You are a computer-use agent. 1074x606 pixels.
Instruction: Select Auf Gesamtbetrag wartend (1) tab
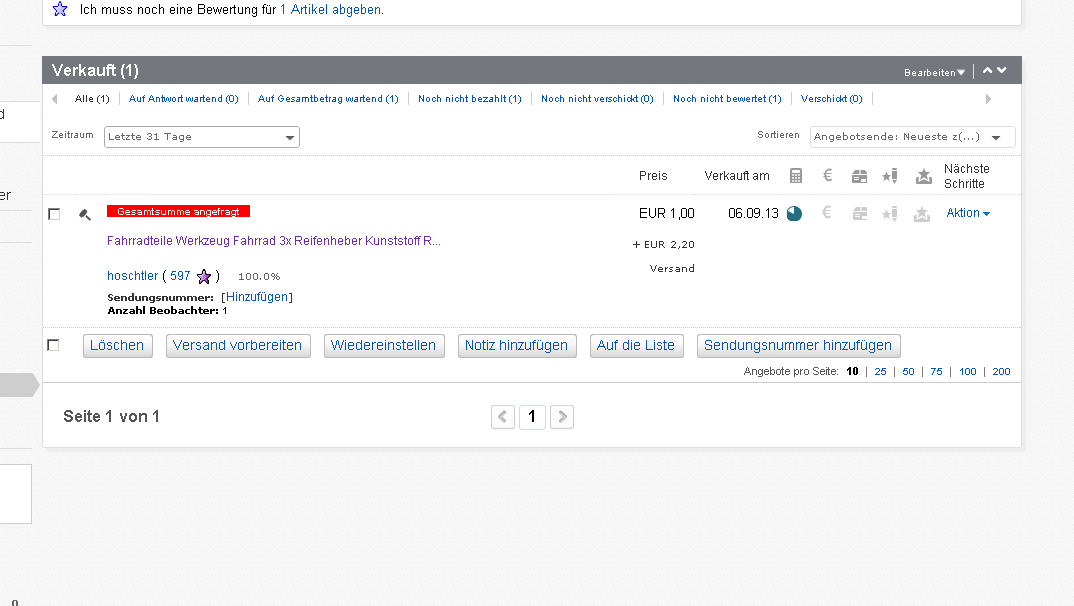328,99
